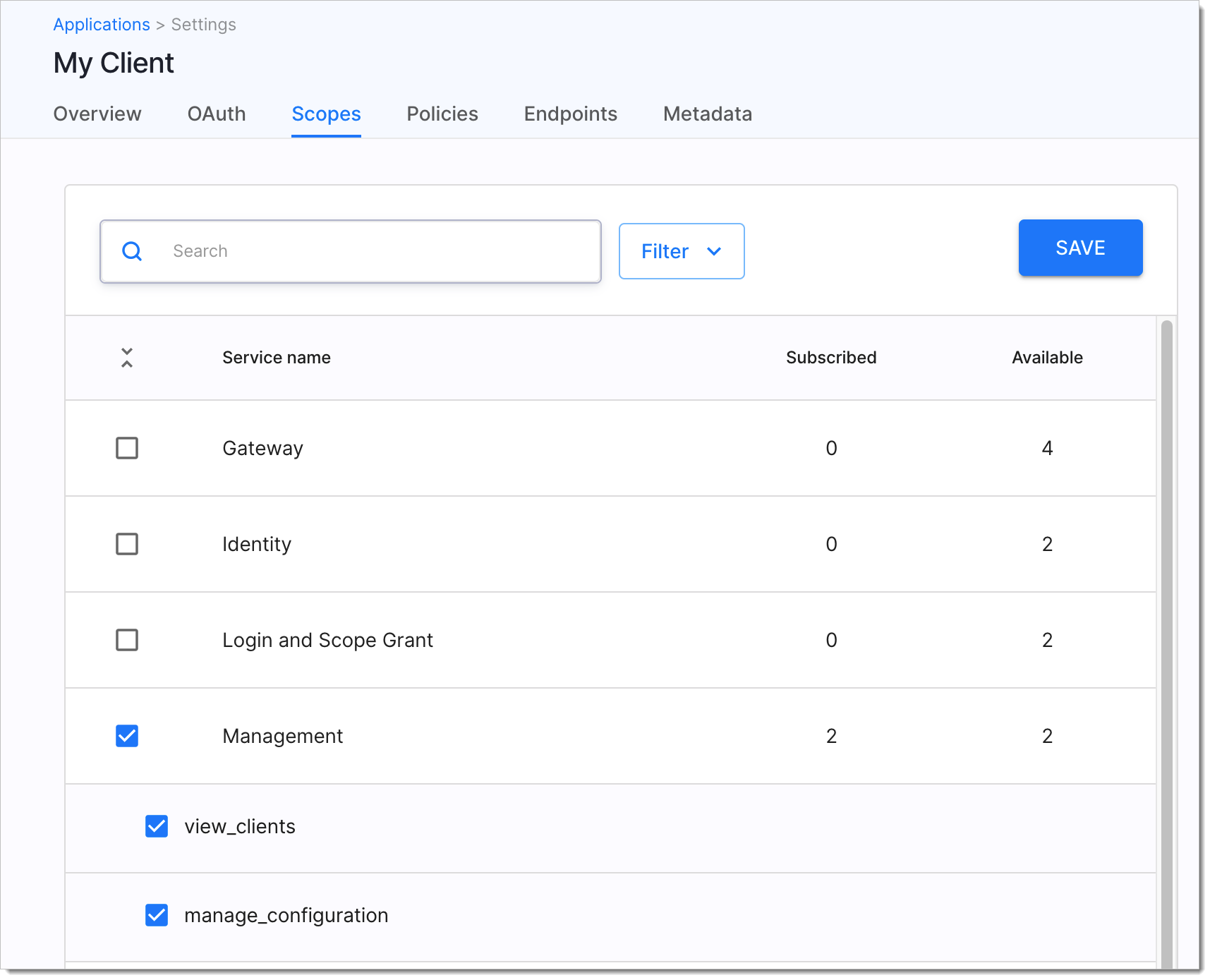Uncheck the manage_configuration scope checkbox
The height and width of the screenshot is (980, 1210).
click(x=157, y=915)
